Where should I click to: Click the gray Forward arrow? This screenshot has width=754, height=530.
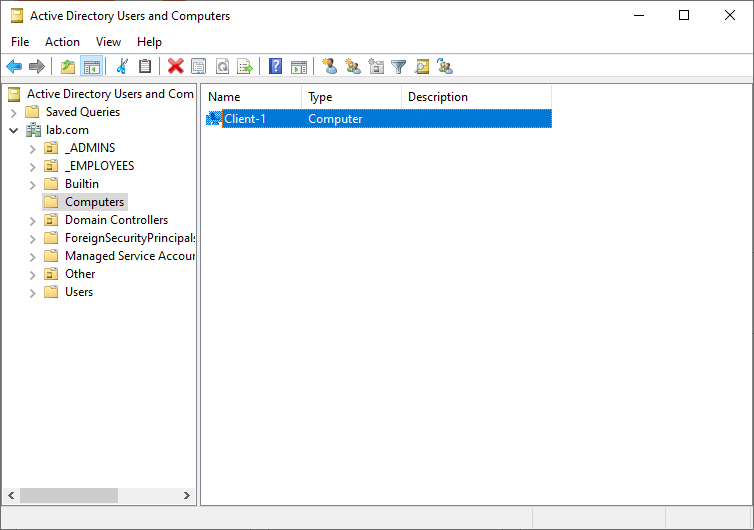click(37, 66)
